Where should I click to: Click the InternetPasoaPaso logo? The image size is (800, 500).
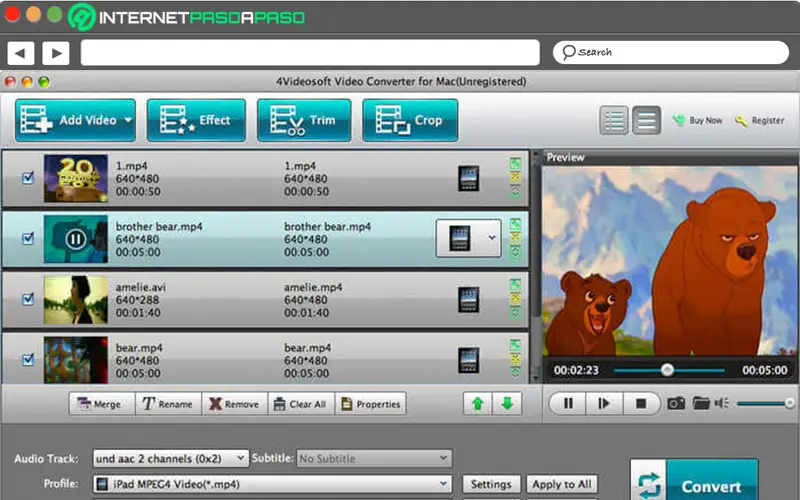pyautogui.click(x=187, y=17)
